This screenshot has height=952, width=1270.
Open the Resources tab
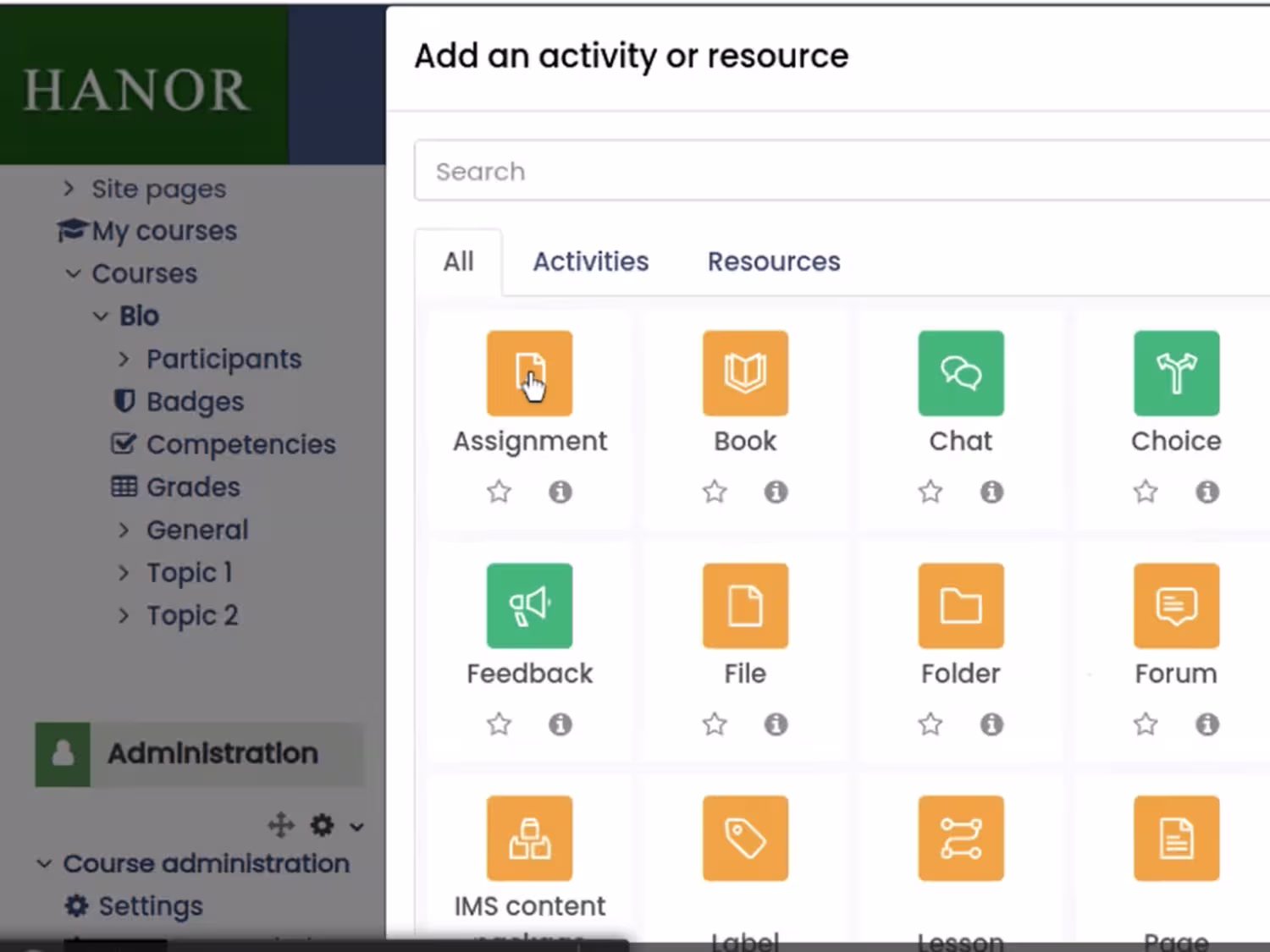(x=774, y=261)
